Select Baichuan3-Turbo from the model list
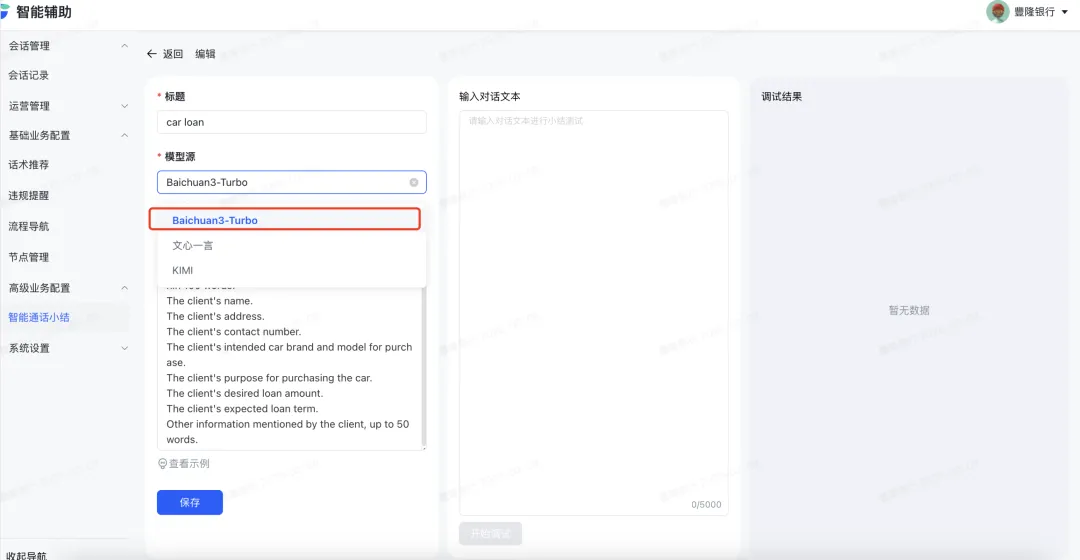The image size is (1080, 560). point(215,220)
